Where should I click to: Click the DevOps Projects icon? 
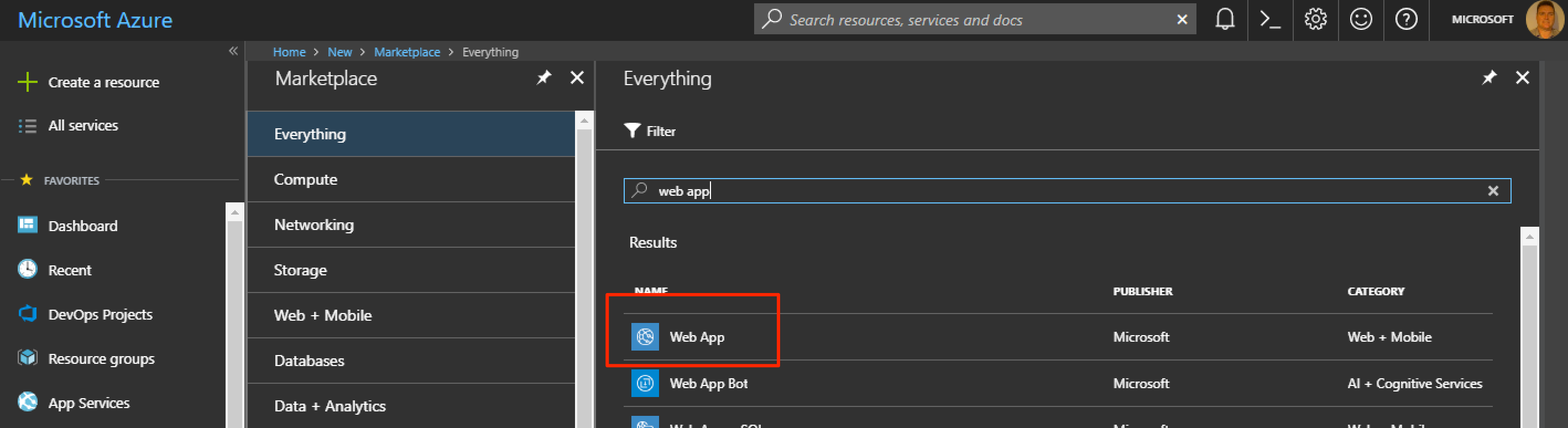pyautogui.click(x=28, y=314)
